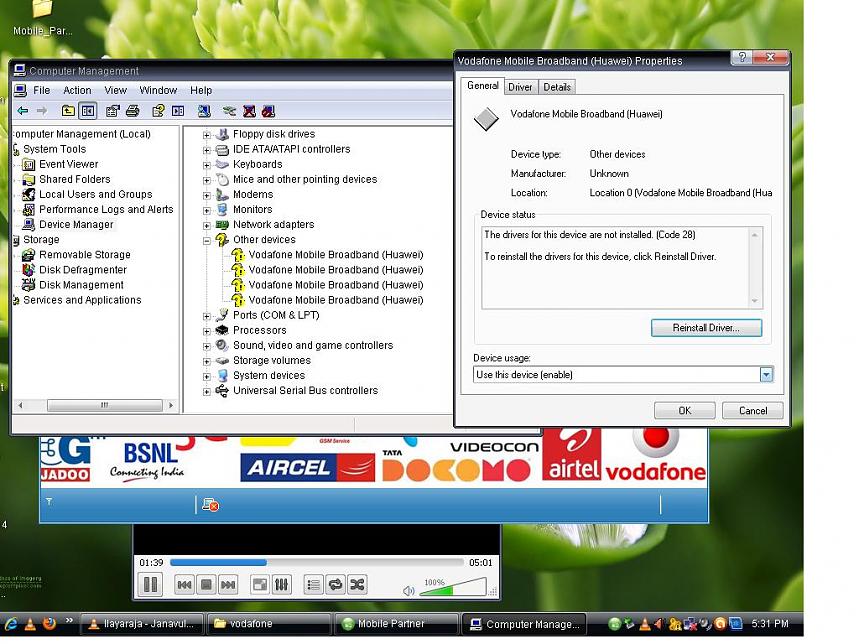859x644 pixels.
Task: Mute audio using the speaker icon
Action: 408,591
